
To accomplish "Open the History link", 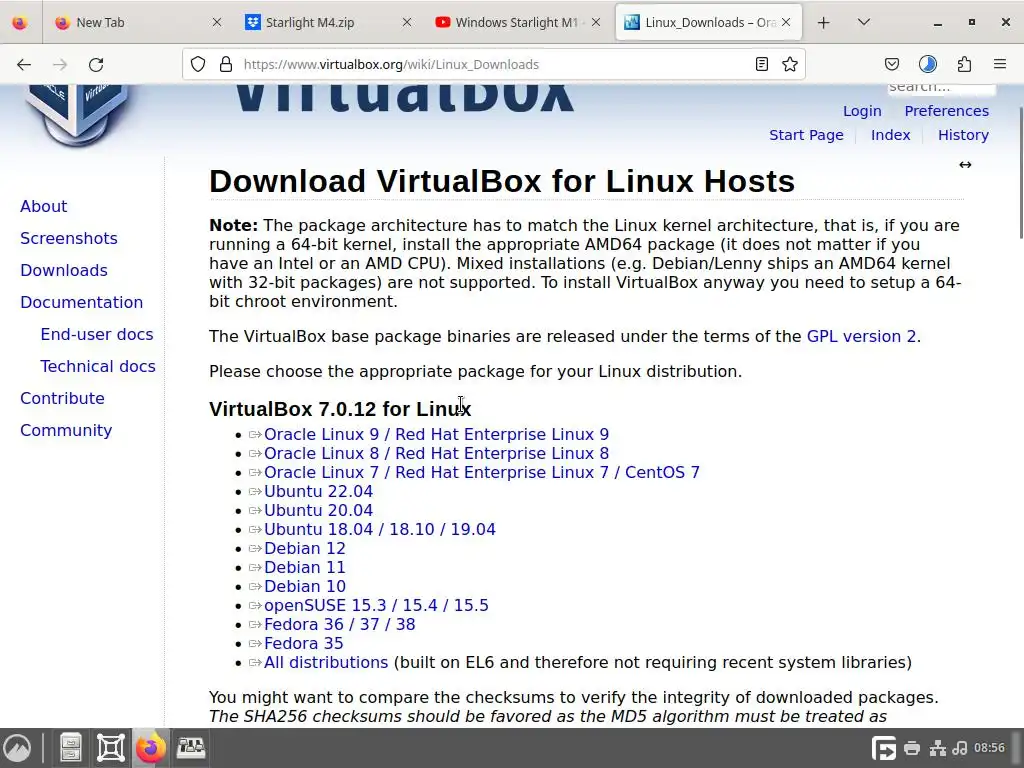I will tap(963, 135).
